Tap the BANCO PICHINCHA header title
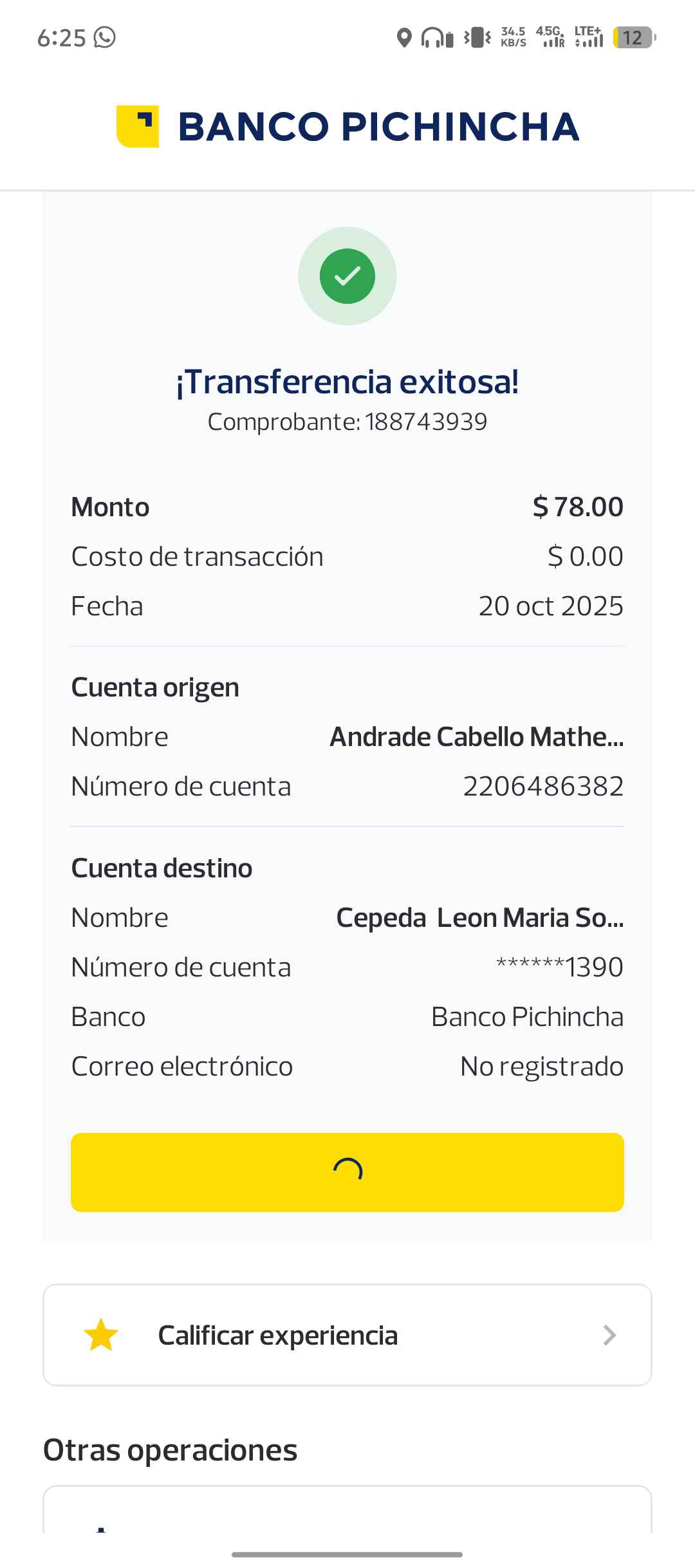Viewport: 695px width, 1568px height. pyautogui.click(x=378, y=126)
